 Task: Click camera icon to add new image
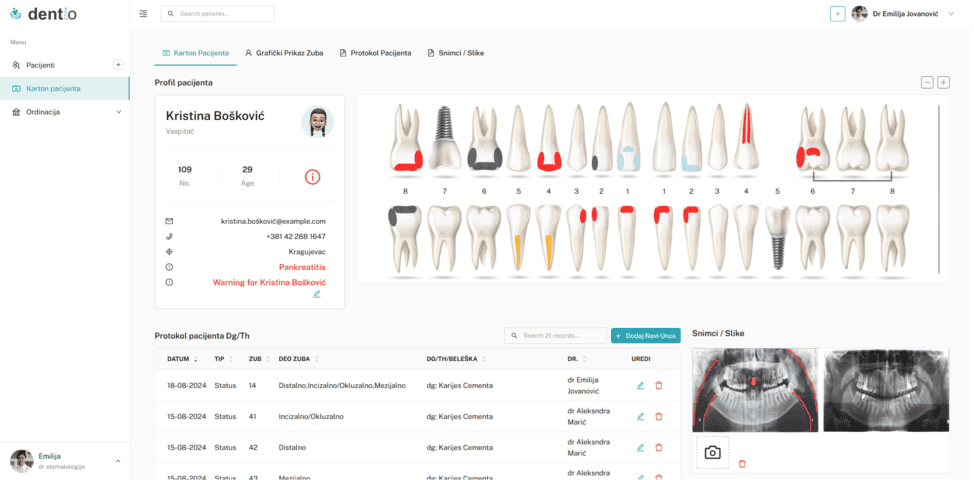point(712,453)
